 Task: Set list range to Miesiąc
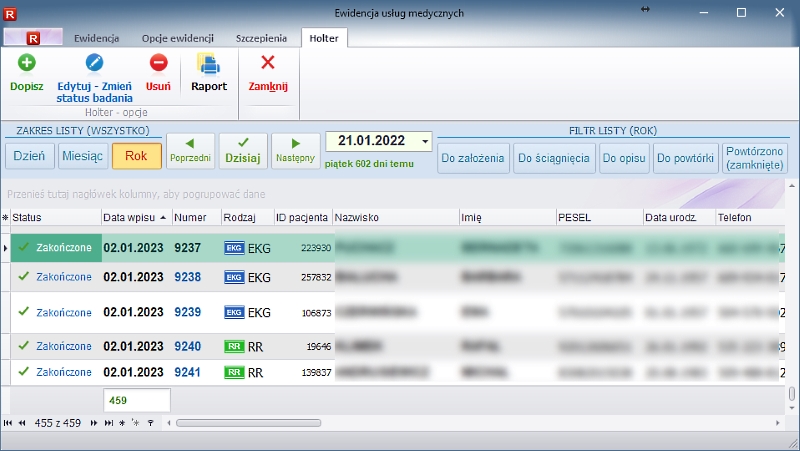tap(82, 157)
